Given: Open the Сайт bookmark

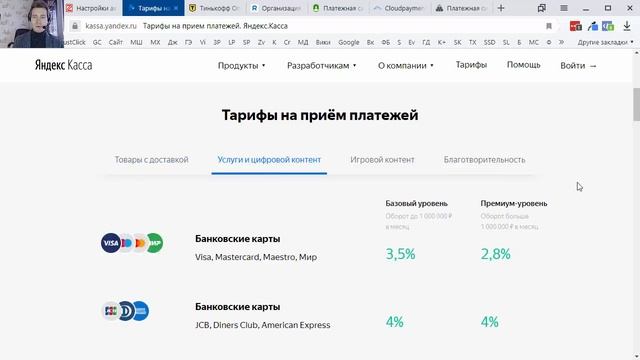Looking at the screenshot, I should [116, 42].
